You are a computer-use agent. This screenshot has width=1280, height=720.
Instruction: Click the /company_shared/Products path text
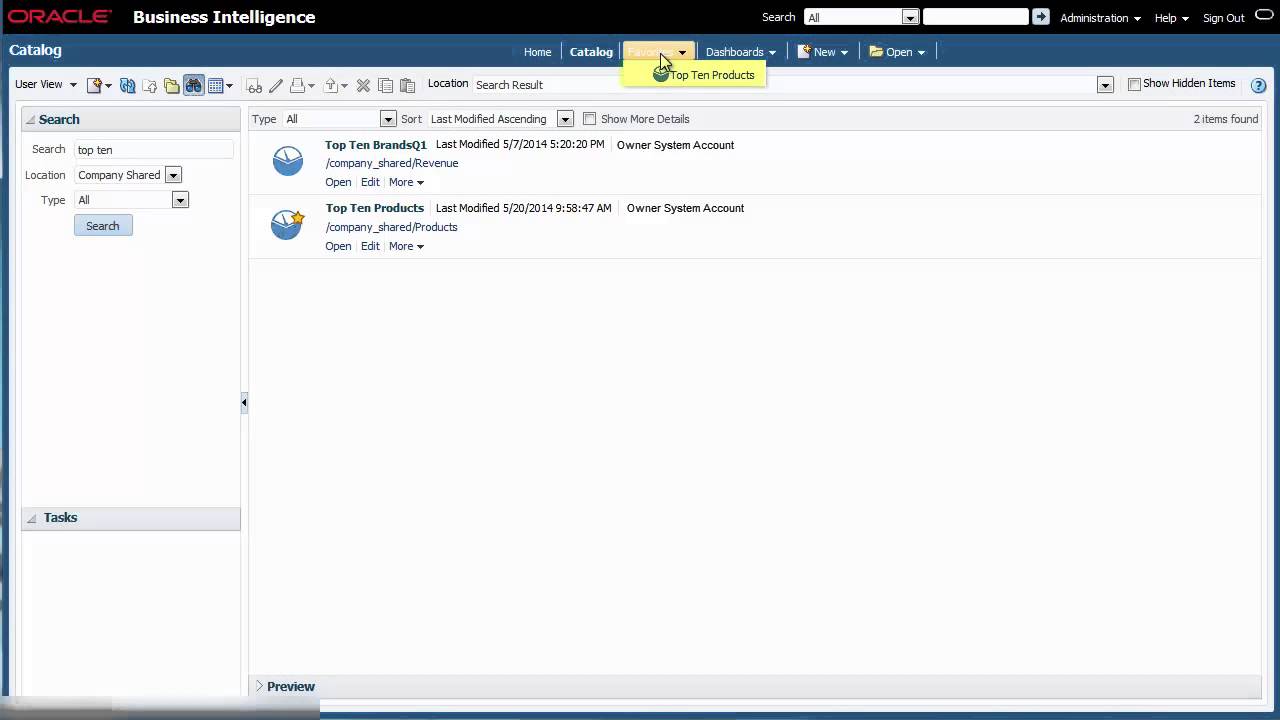(391, 227)
